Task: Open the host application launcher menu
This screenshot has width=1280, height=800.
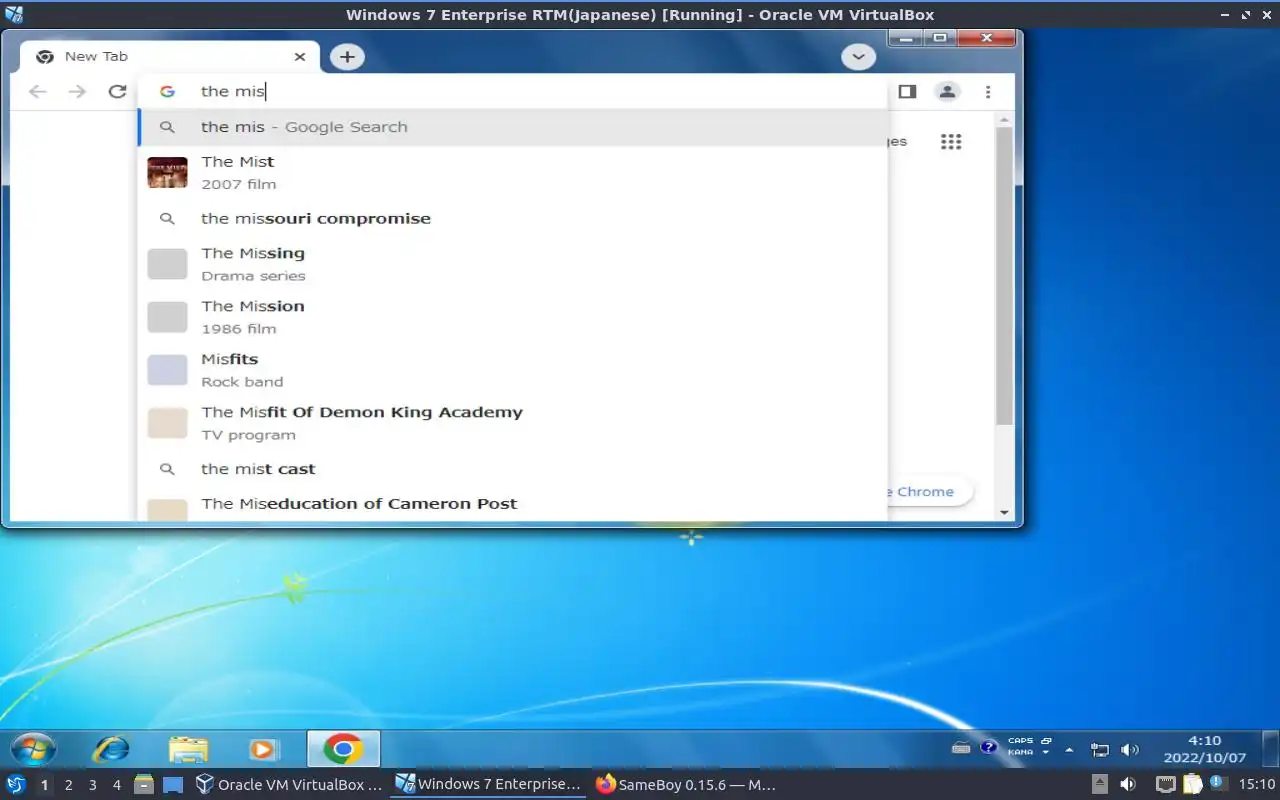Action: [16, 785]
